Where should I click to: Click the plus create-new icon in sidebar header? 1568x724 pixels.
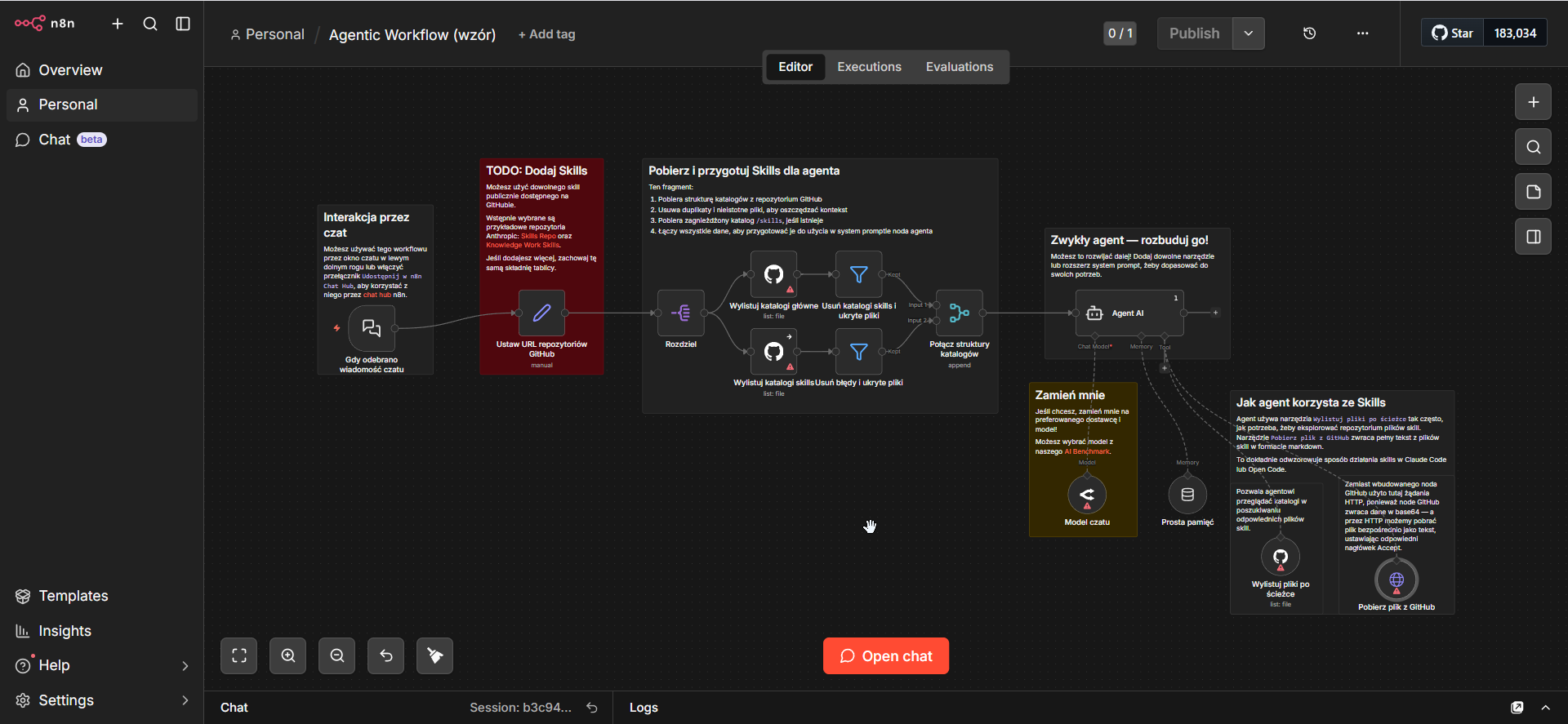(x=118, y=24)
